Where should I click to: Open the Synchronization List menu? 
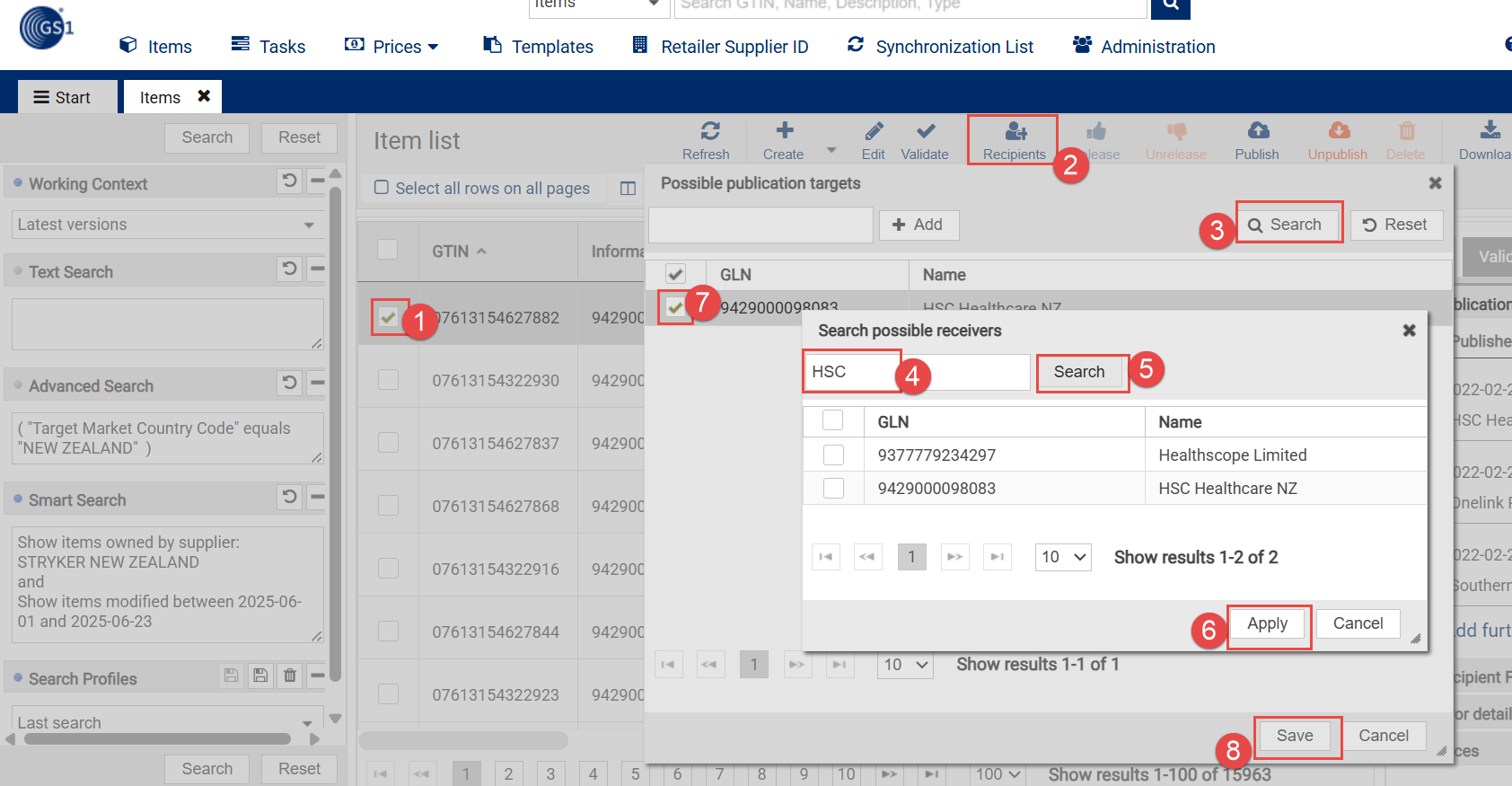coord(940,46)
